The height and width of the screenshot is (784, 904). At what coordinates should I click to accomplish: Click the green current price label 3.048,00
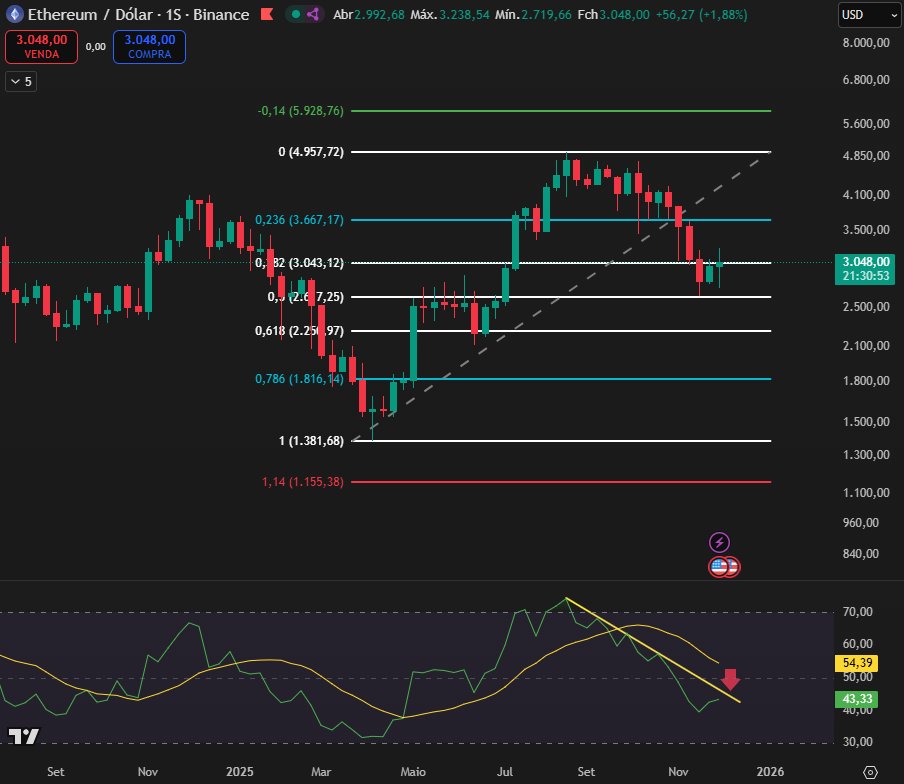pyautogui.click(x=865, y=262)
